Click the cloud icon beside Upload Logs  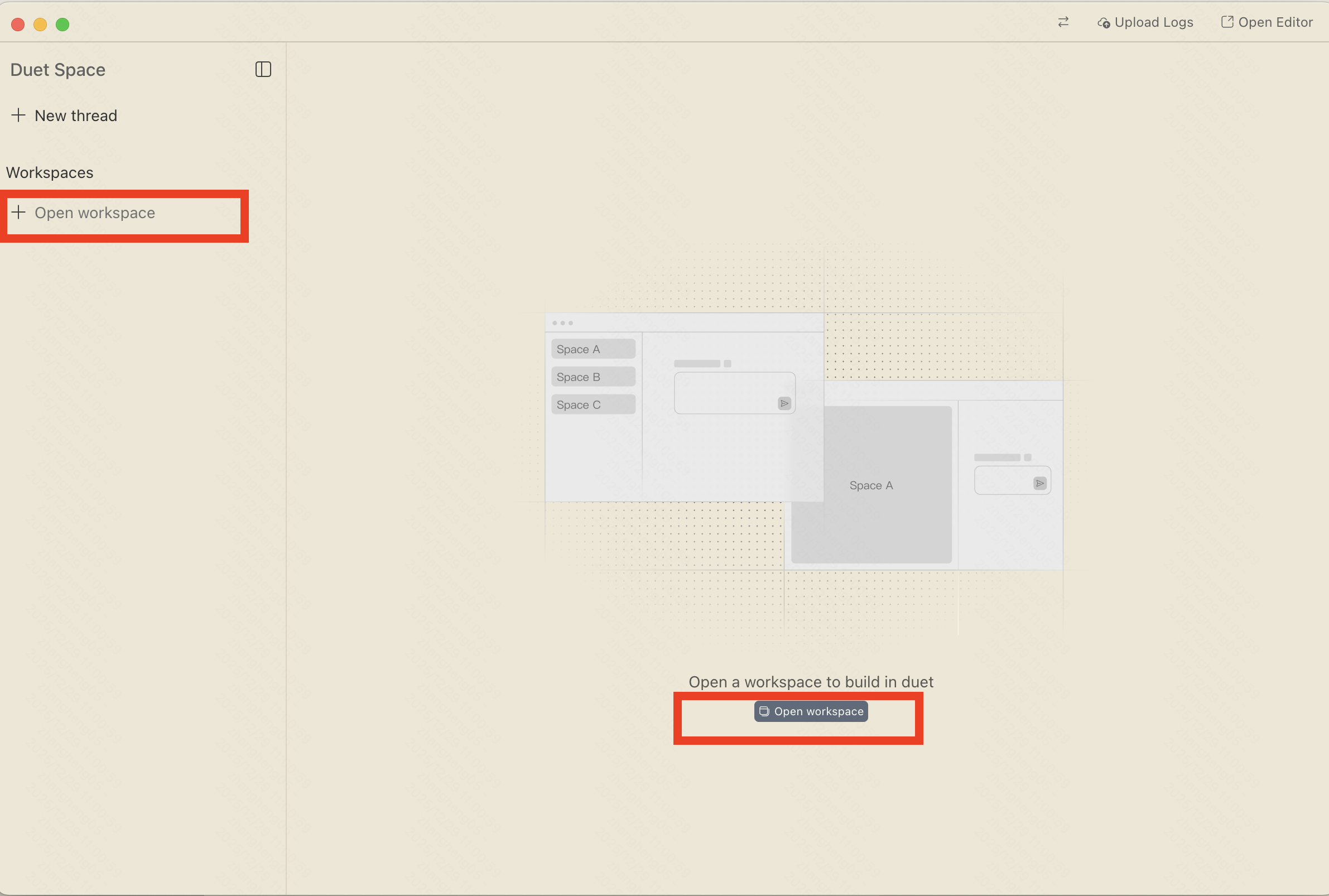1104,23
